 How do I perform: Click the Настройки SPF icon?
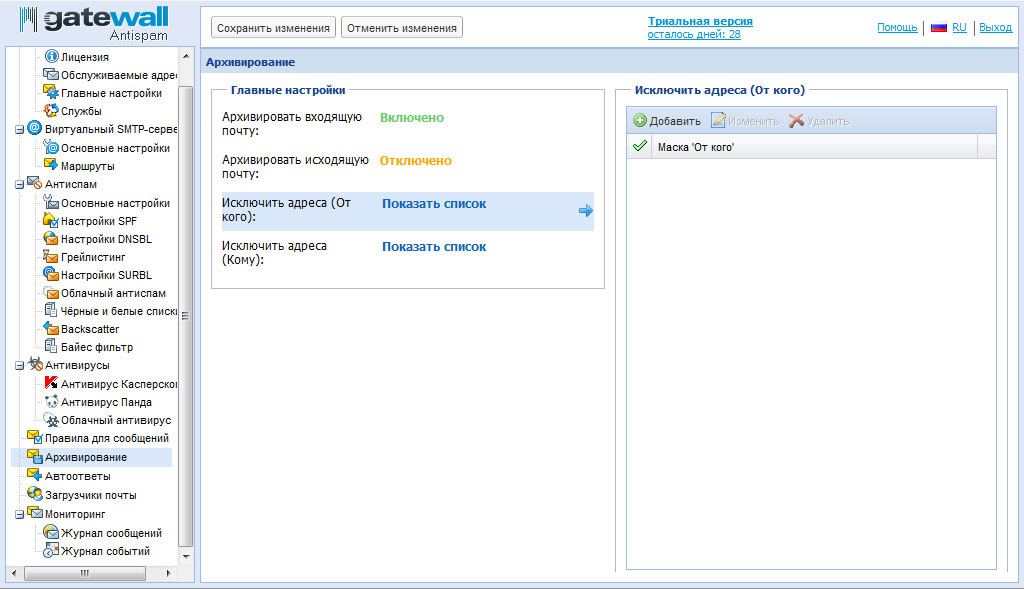[51, 220]
